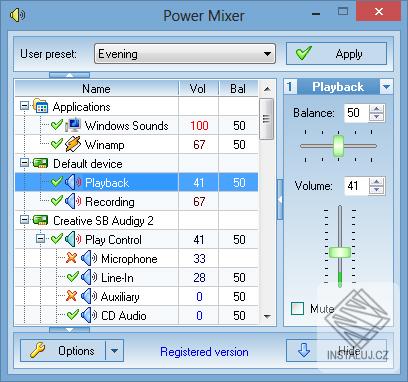Click Winamp volume value 67

click(199, 145)
